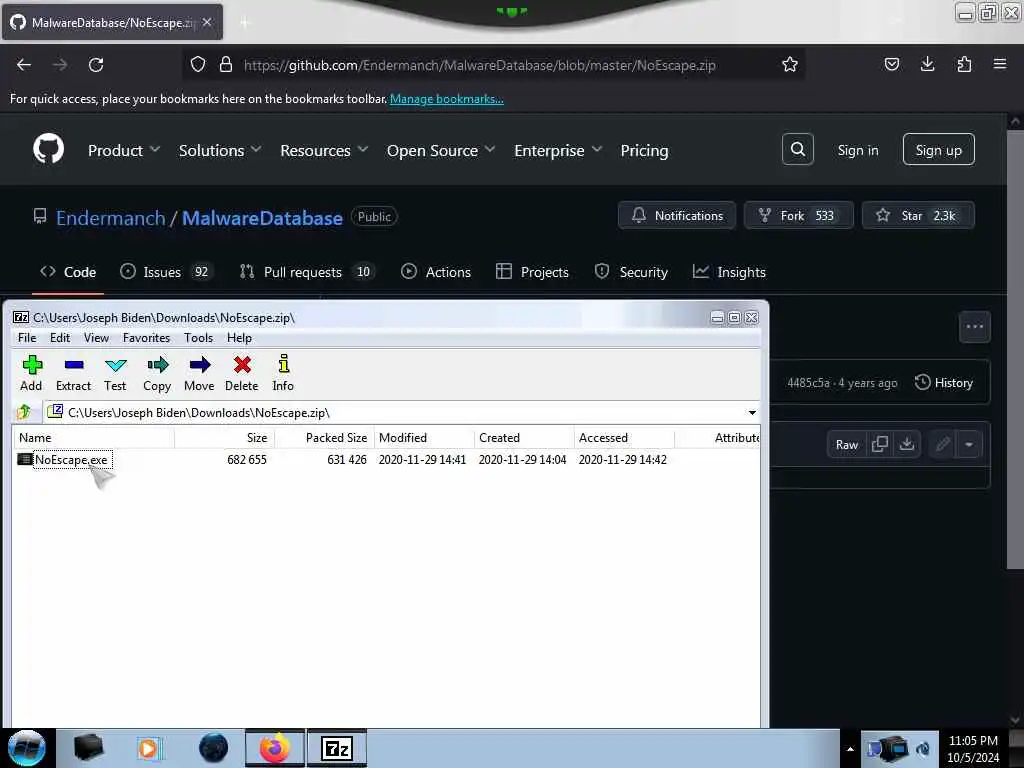Sort by the Name column header
The height and width of the screenshot is (768, 1024).
point(93,438)
